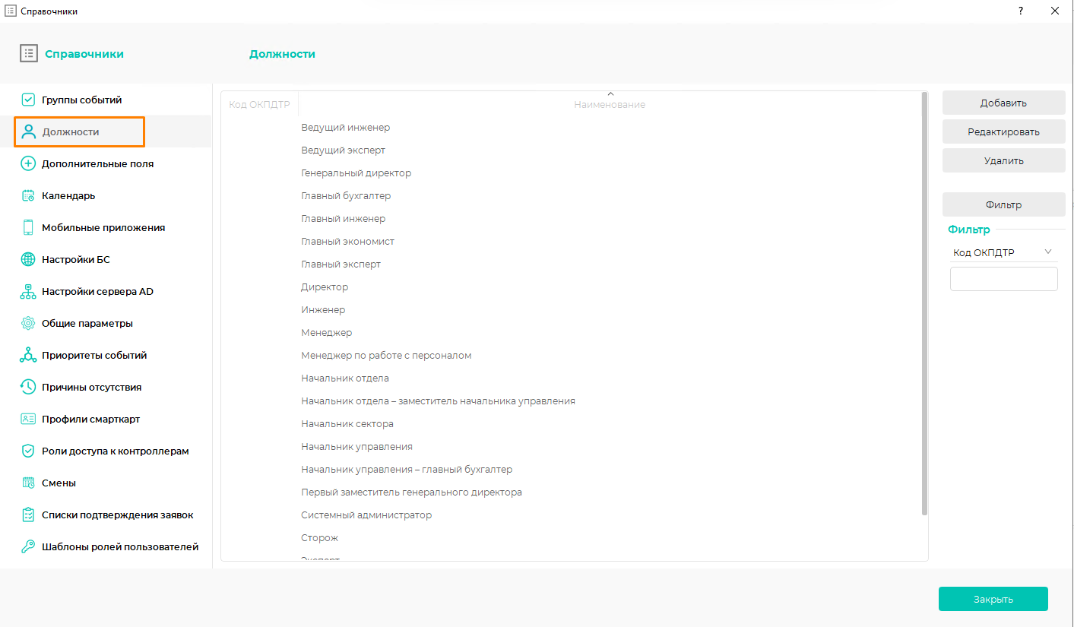The image size is (1074, 627).
Task: Click the Причины отсутствия clock icon
Action: tap(28, 387)
